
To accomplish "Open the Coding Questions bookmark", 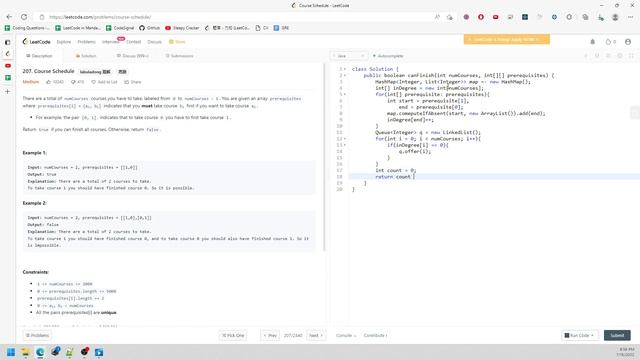I will 27,28.
